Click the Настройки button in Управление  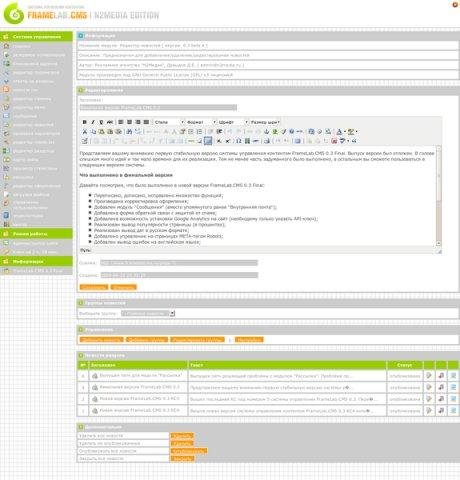coord(249,340)
